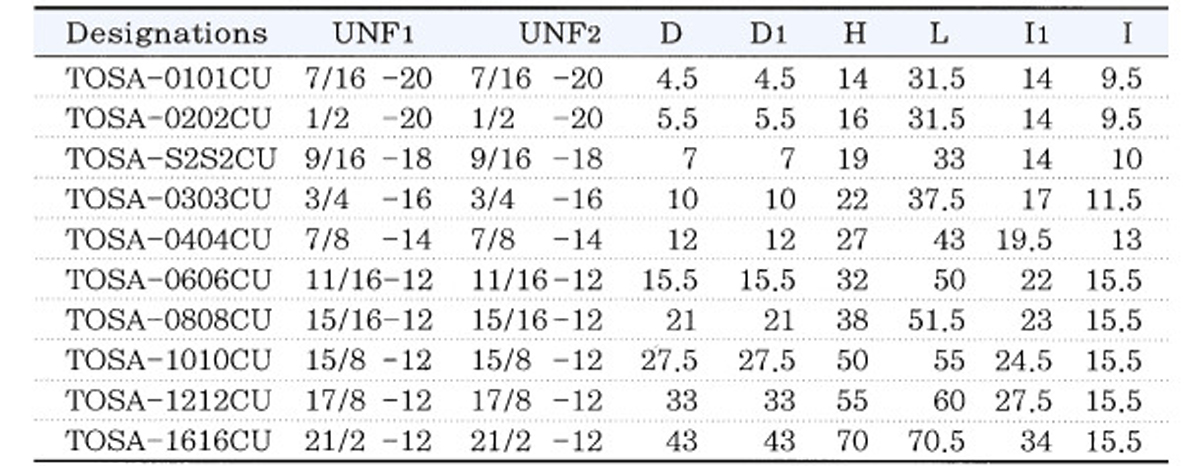Select the TOSA-1212CU designation cell
The height and width of the screenshot is (466, 1200).
[x=168, y=401]
